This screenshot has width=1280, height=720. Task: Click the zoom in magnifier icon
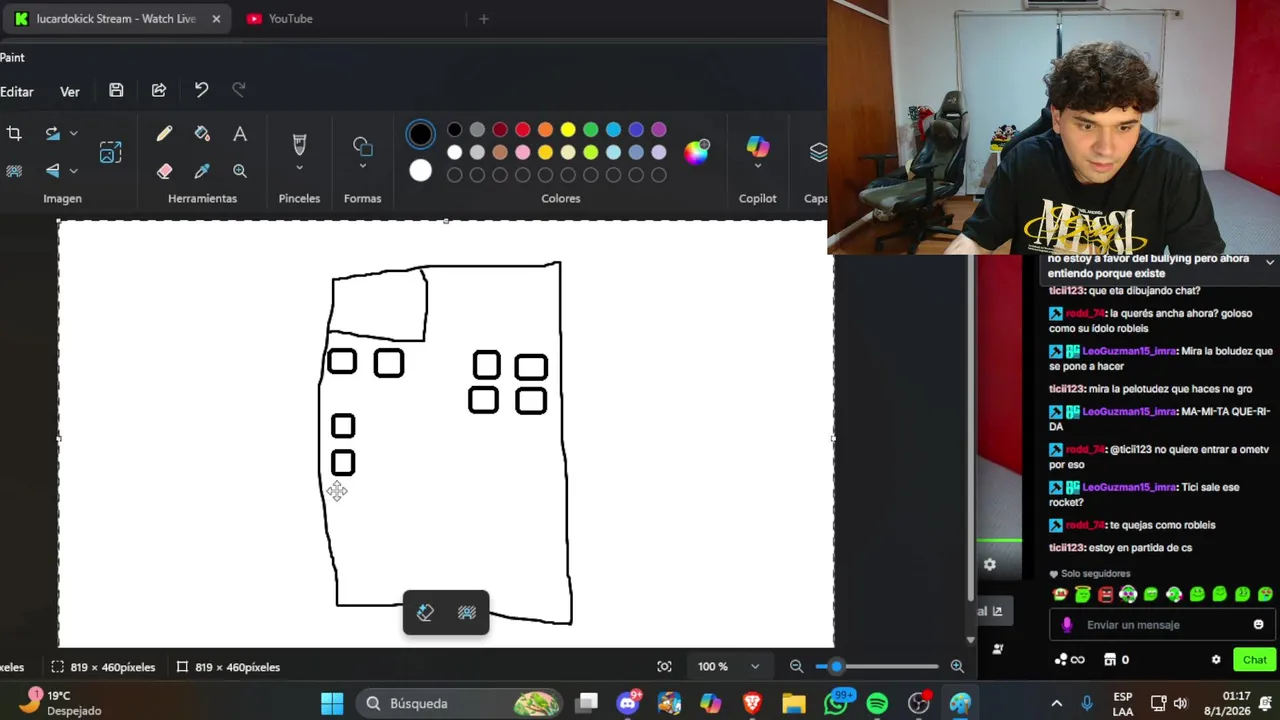click(x=957, y=666)
